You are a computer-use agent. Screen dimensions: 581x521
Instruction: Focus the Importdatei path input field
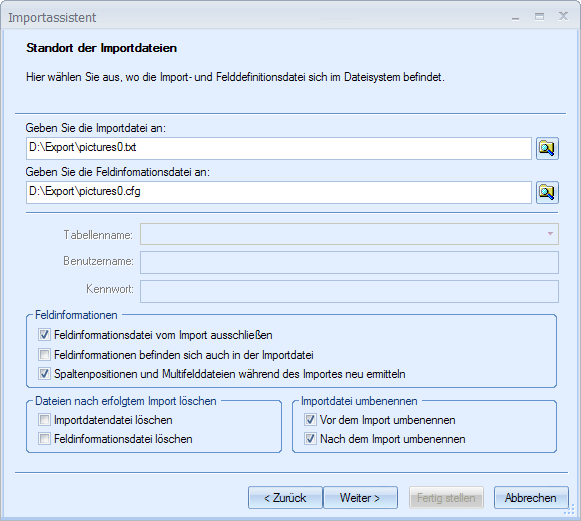coord(279,148)
